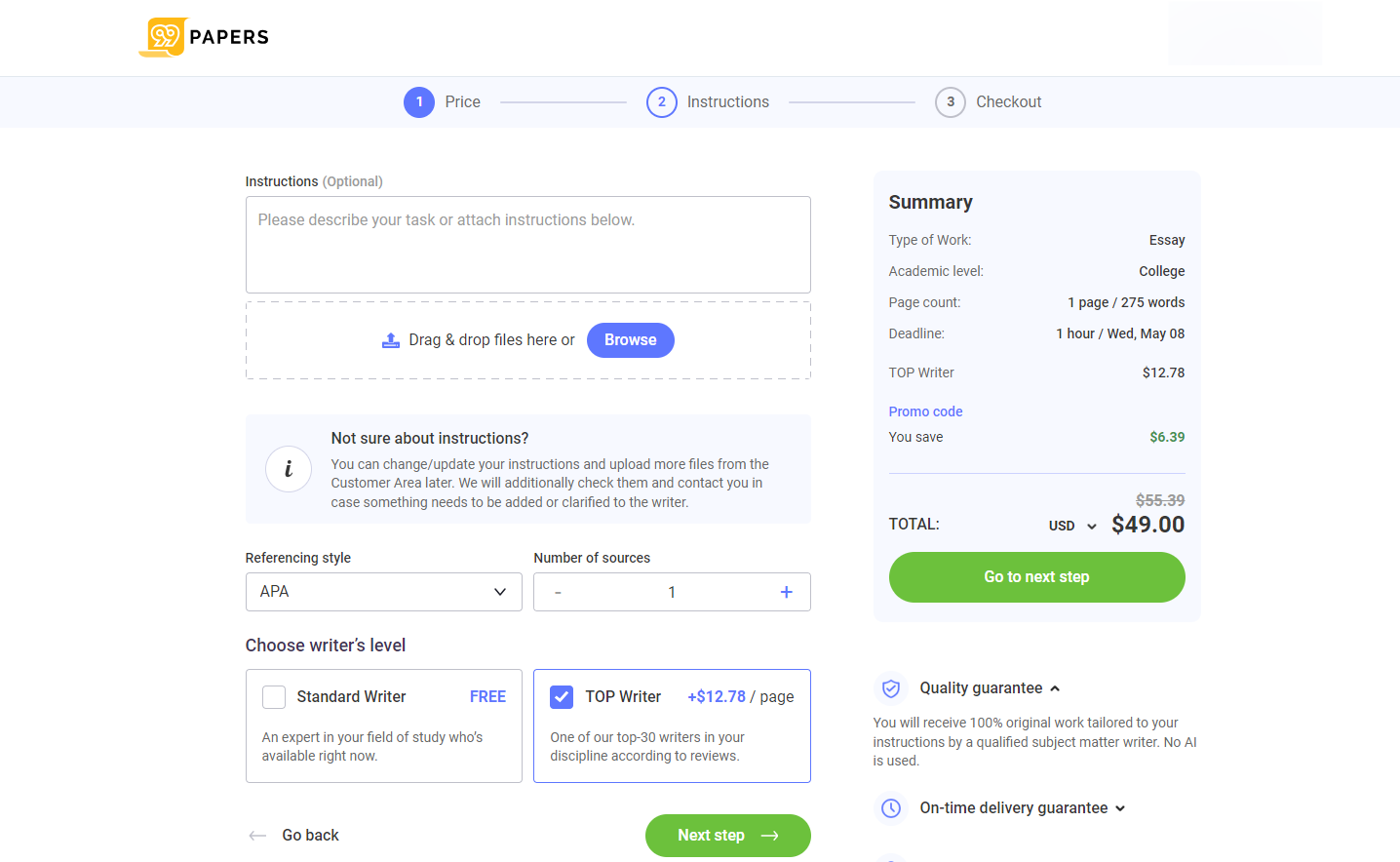Open the USD currency dropdown
Image resolution: width=1400 pixels, height=862 pixels.
tap(1072, 526)
